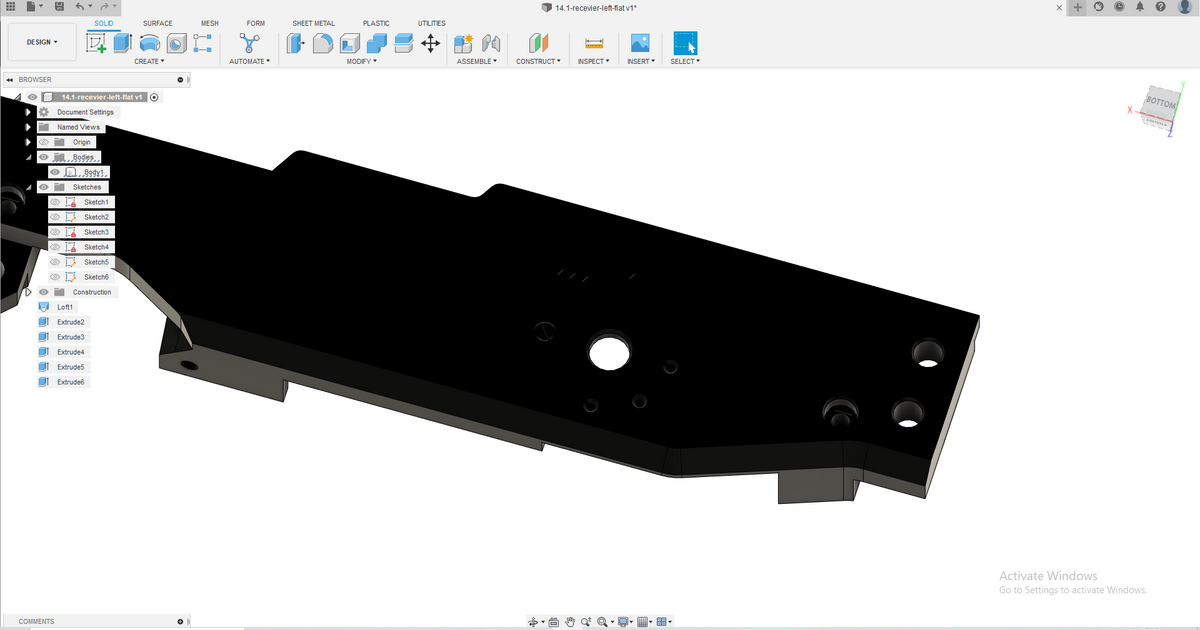This screenshot has width=1200, height=630.
Task: Choose the Revolve tool icon
Action: 150,43
